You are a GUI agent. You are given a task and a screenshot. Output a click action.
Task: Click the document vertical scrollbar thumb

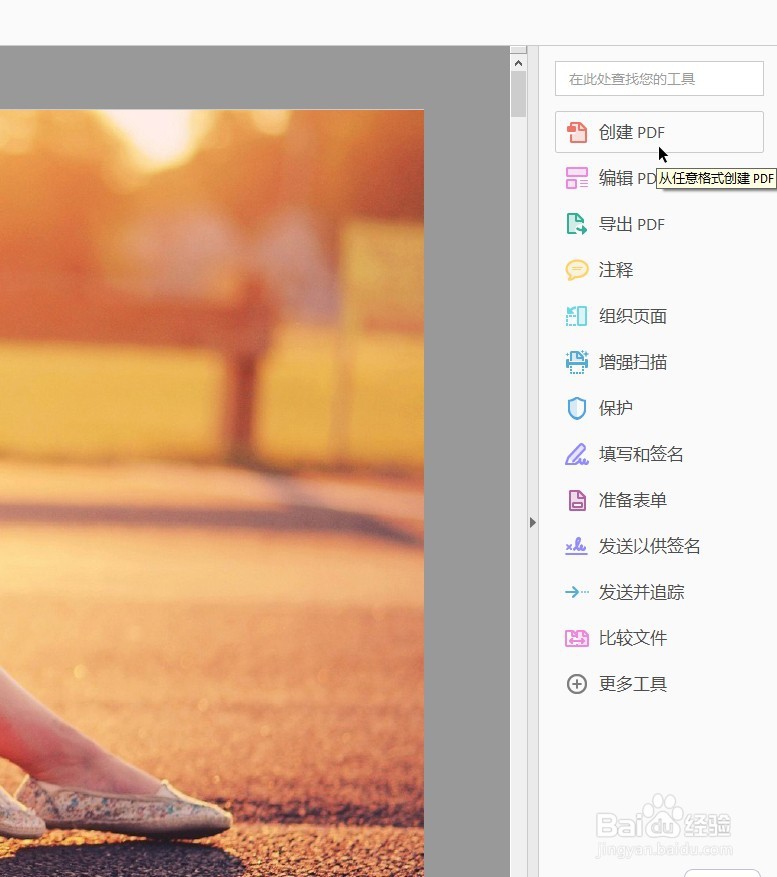coord(518,94)
